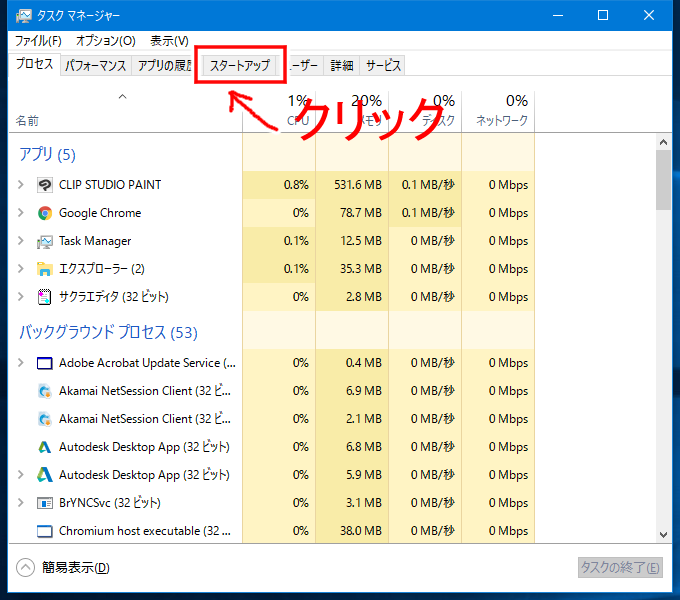Screen dimensions: 680x600
Task: Open the オプション(O) menu
Action: 106,41
